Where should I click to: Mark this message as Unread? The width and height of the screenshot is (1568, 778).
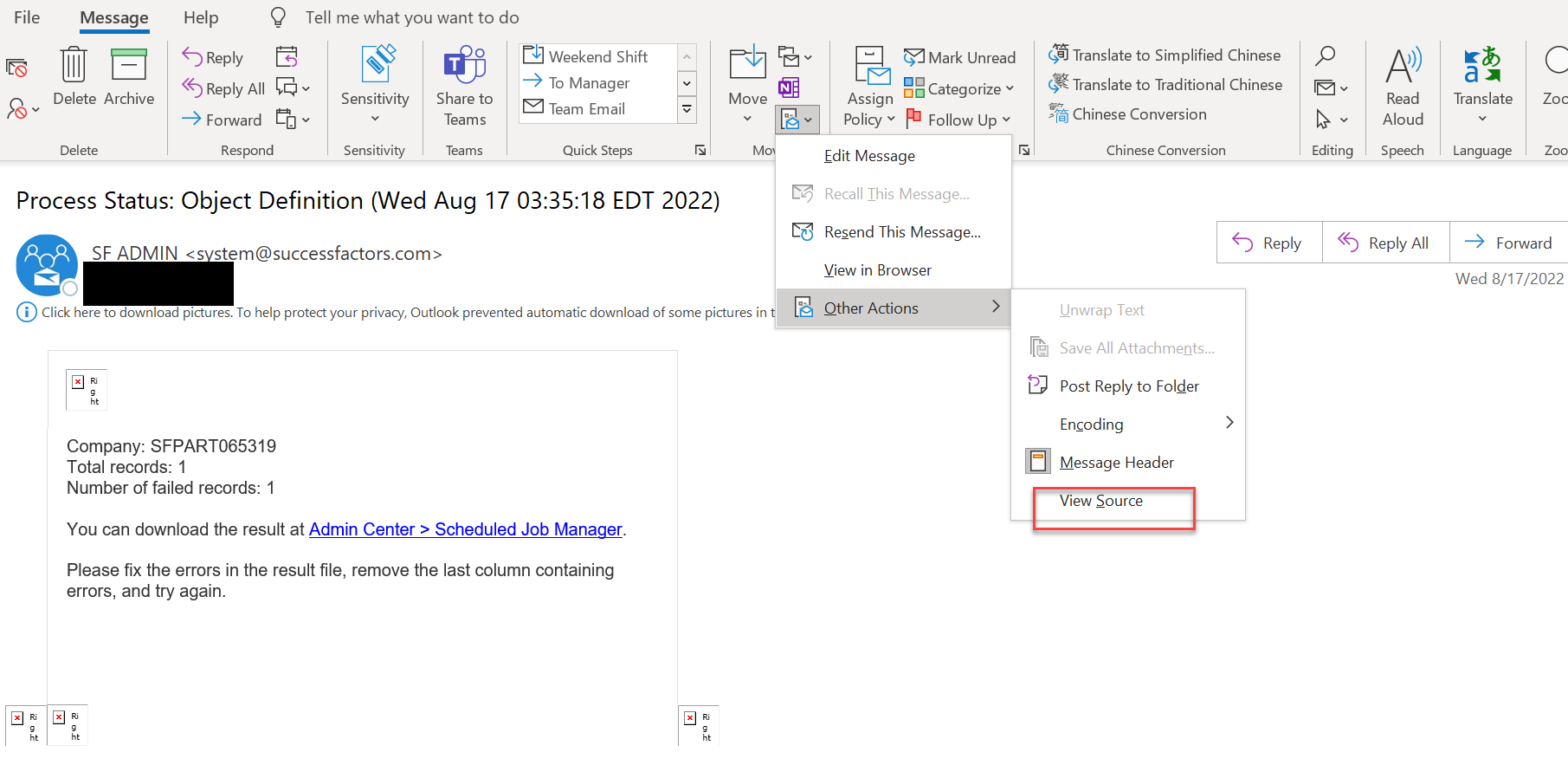pyautogui.click(x=959, y=58)
